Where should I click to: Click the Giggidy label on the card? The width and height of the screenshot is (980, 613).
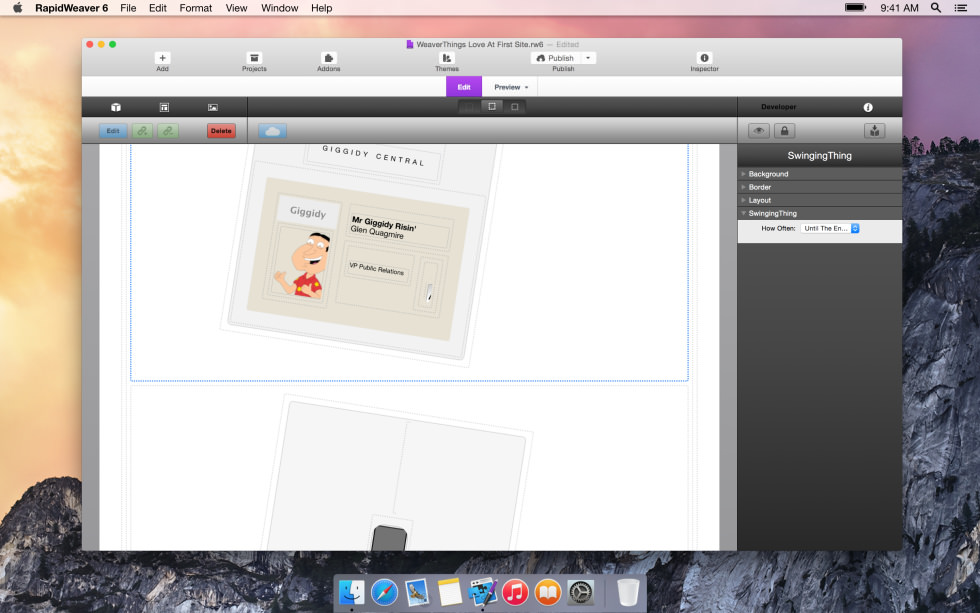tap(308, 212)
